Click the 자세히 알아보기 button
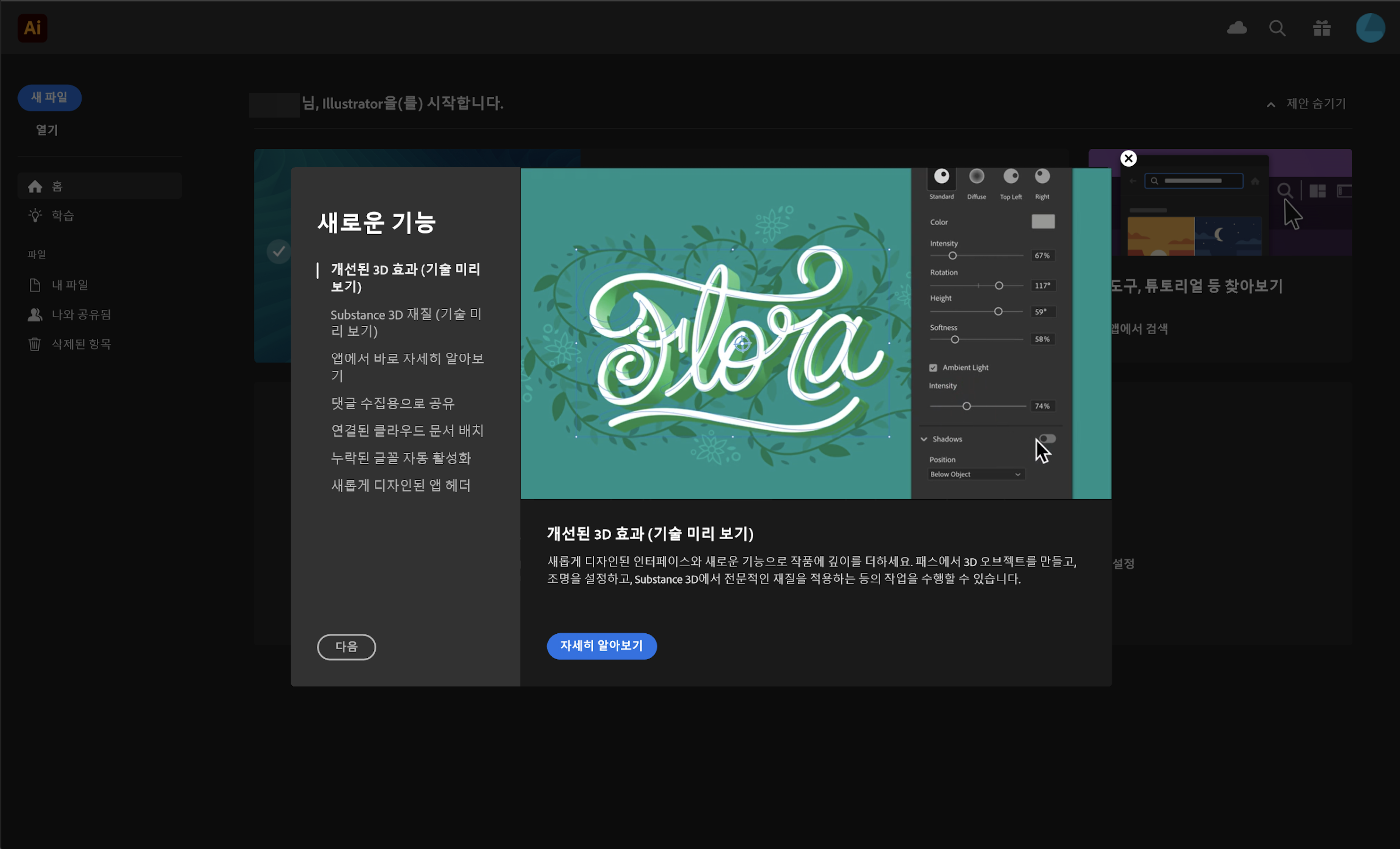The image size is (1400, 849). (x=601, y=646)
